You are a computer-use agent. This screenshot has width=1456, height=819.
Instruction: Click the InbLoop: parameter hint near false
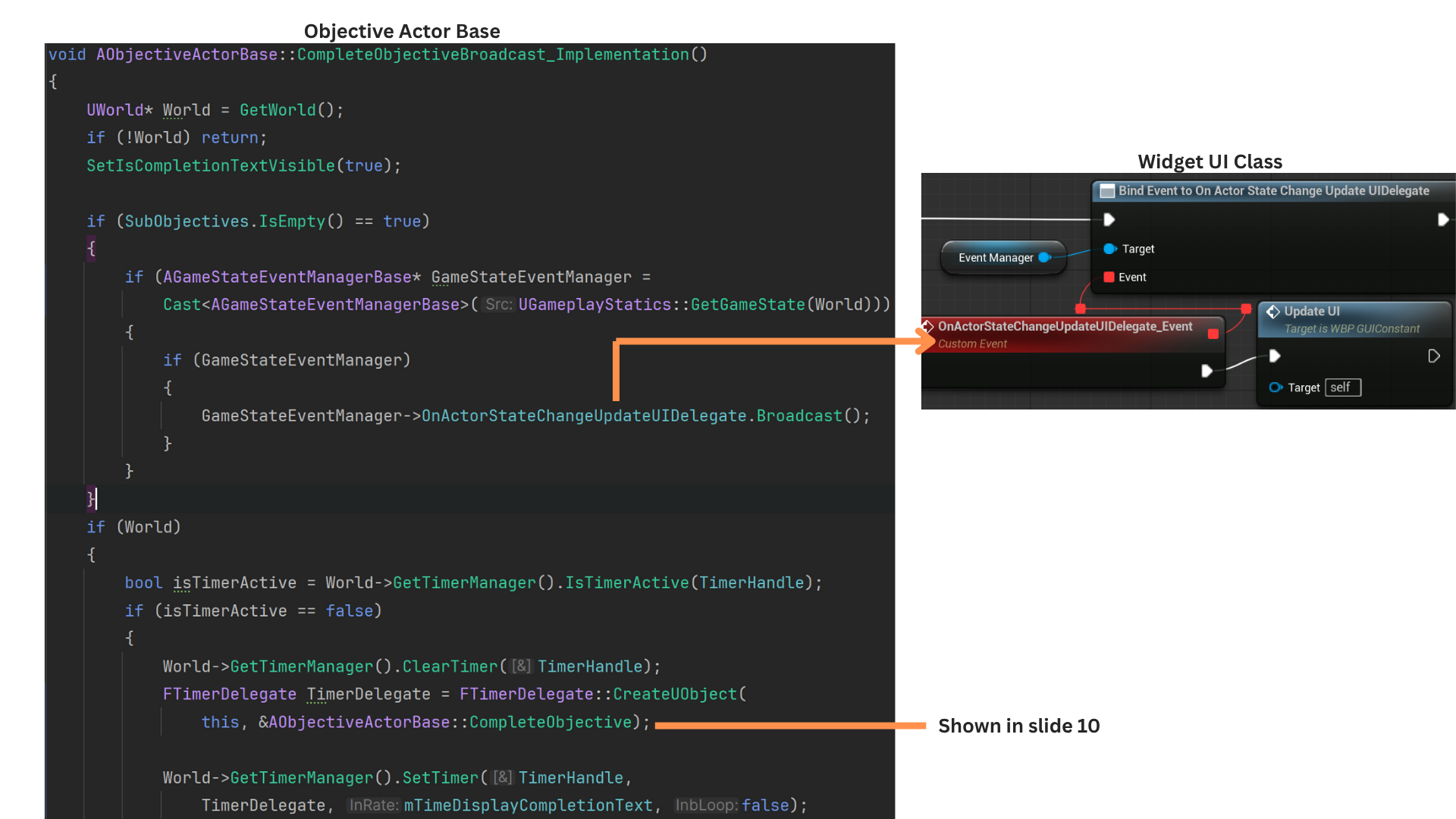pyautogui.click(x=706, y=805)
